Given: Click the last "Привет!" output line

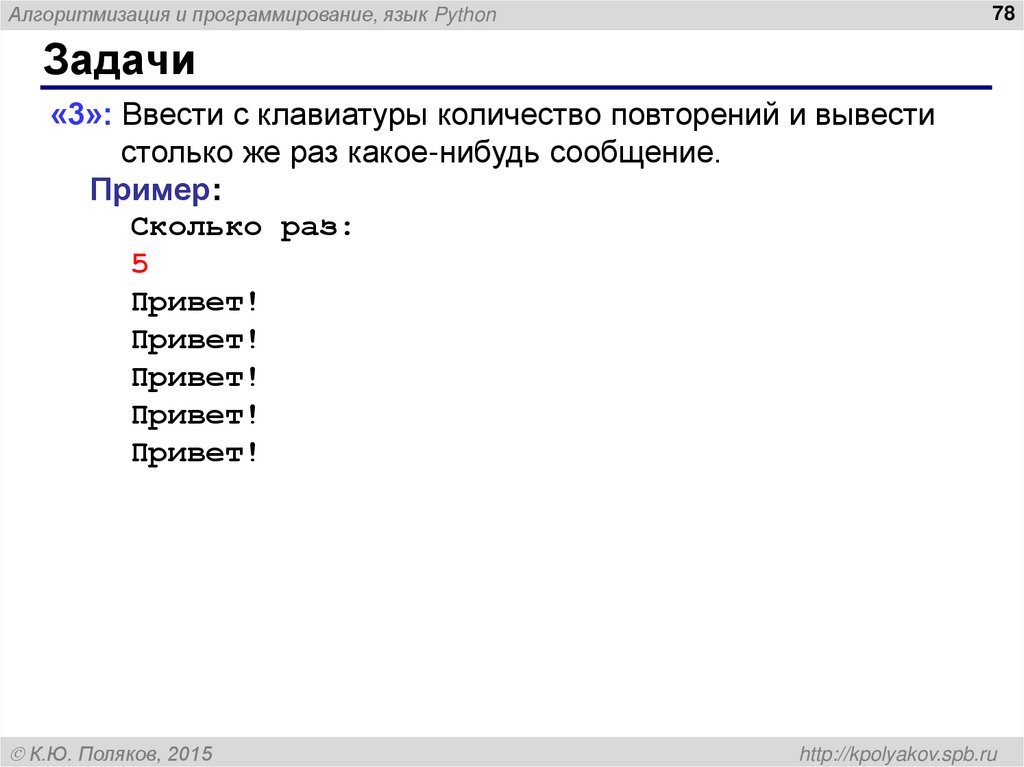Looking at the screenshot, I should tap(193, 452).
